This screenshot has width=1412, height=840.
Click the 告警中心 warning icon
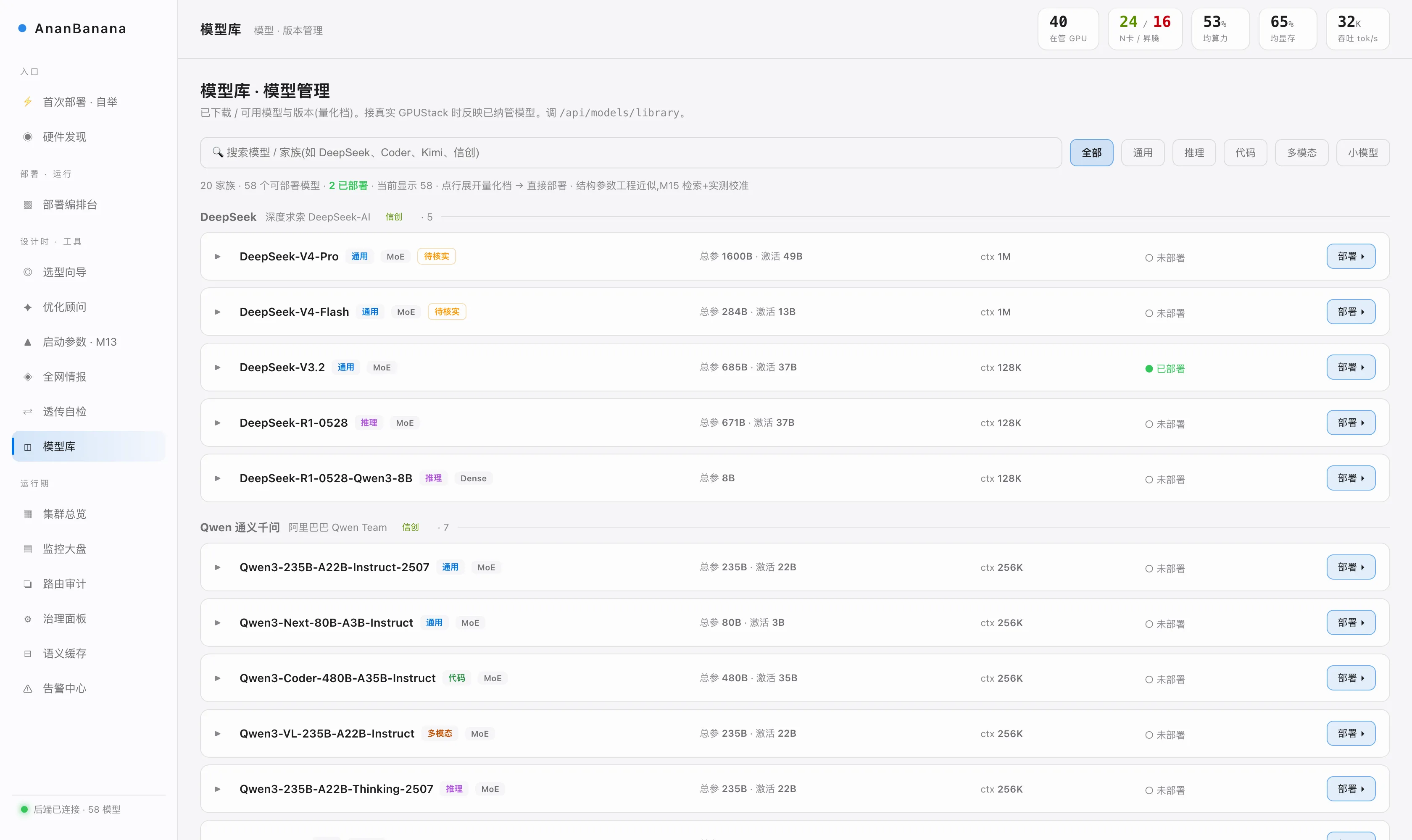[27, 688]
